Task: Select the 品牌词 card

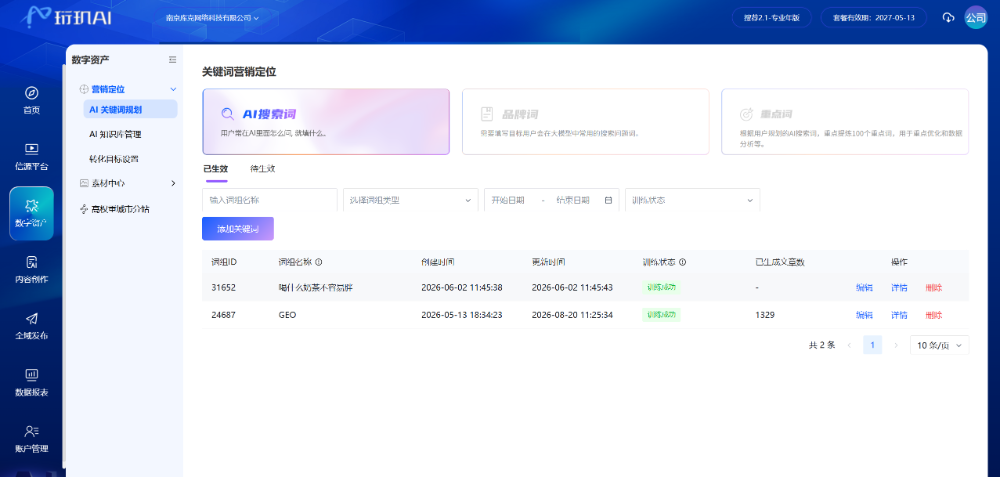Action: [x=585, y=122]
